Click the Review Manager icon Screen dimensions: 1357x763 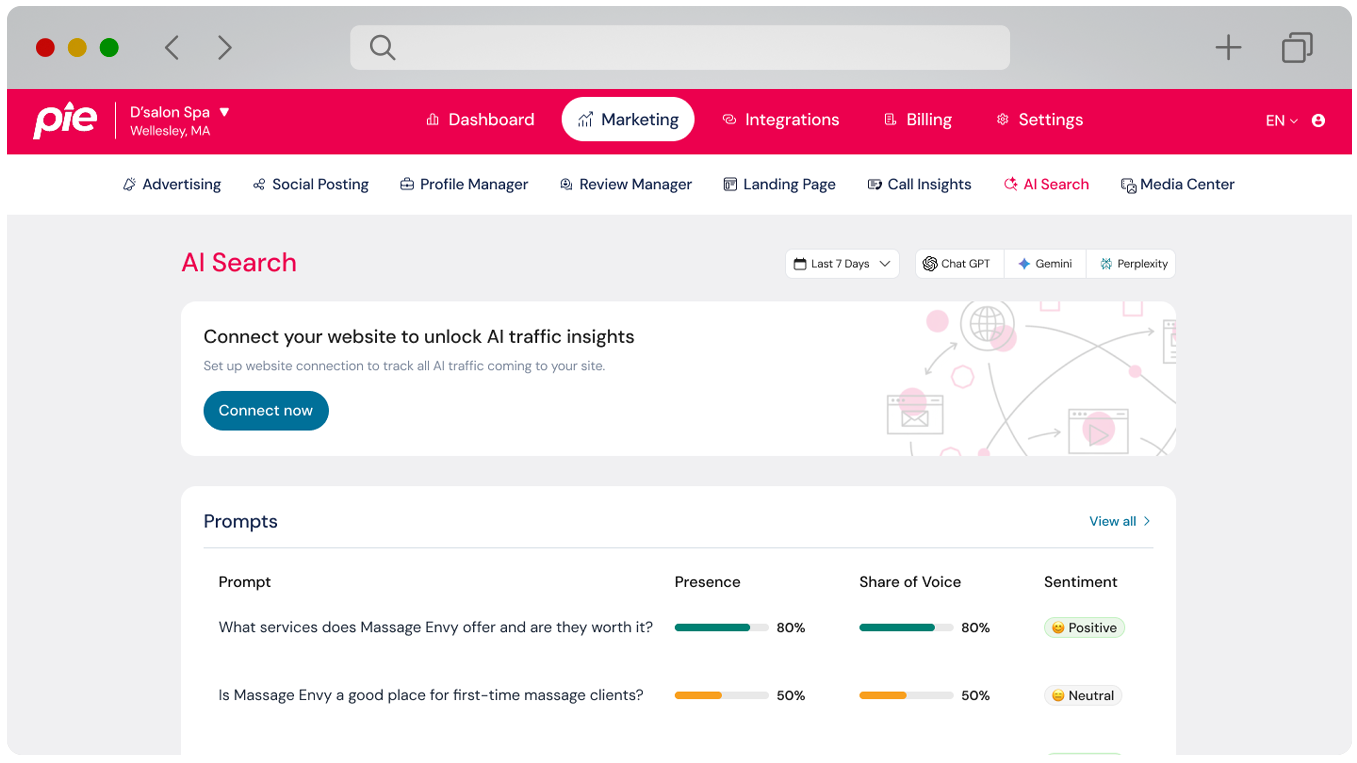[566, 184]
